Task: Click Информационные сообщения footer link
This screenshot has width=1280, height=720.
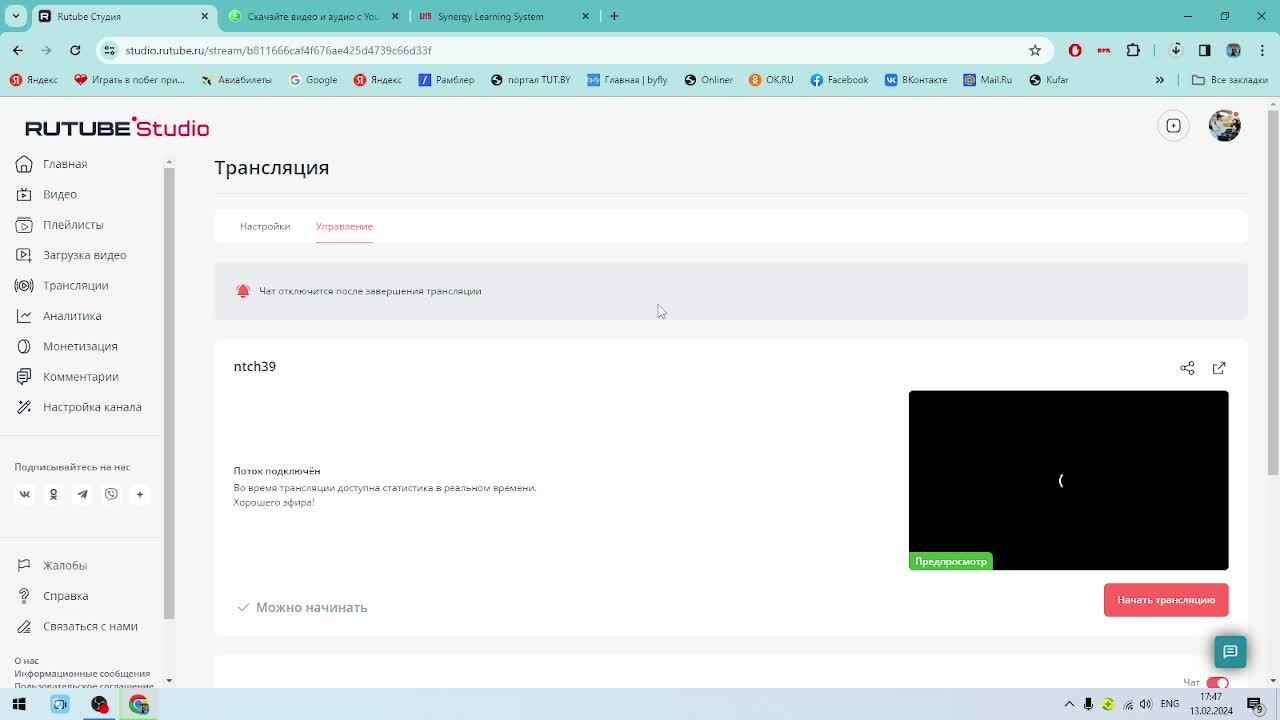Action: coord(82,674)
